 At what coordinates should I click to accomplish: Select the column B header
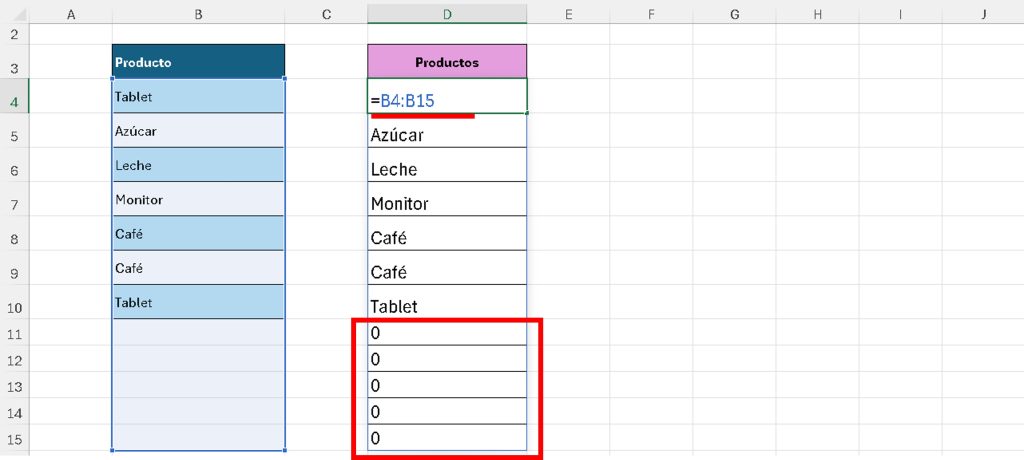pos(198,13)
